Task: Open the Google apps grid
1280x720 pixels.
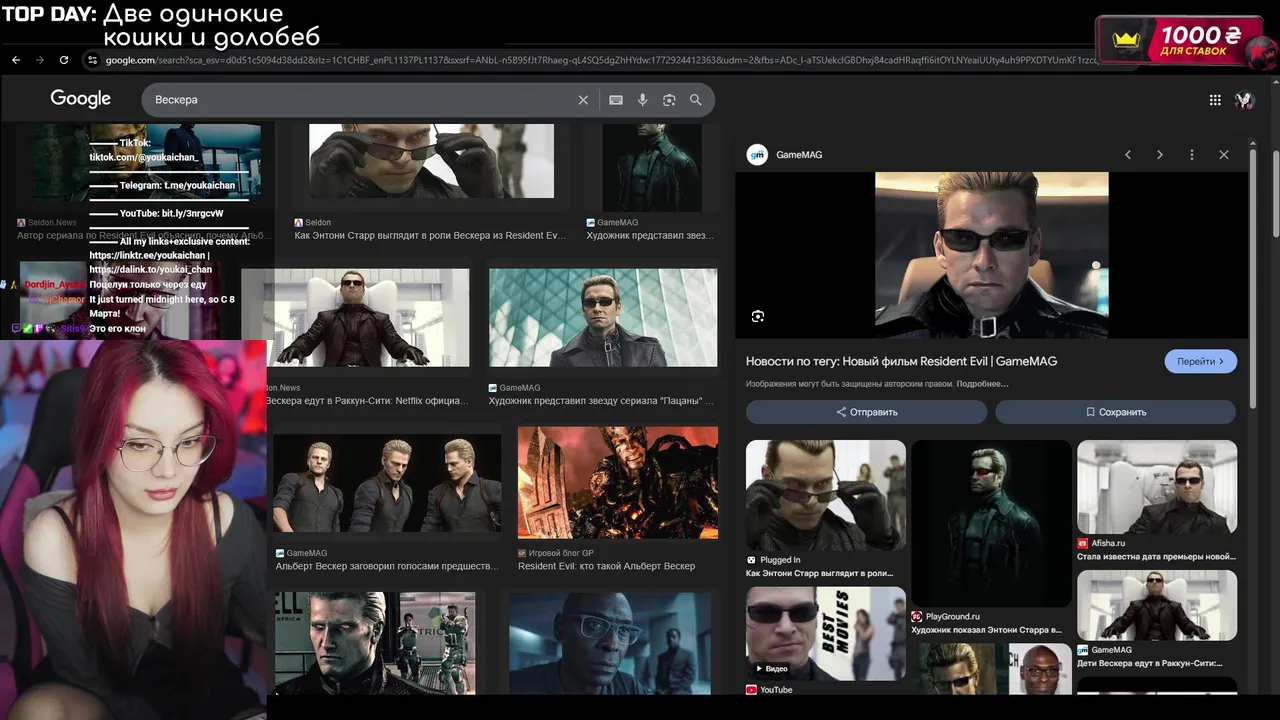Action: [1215, 100]
